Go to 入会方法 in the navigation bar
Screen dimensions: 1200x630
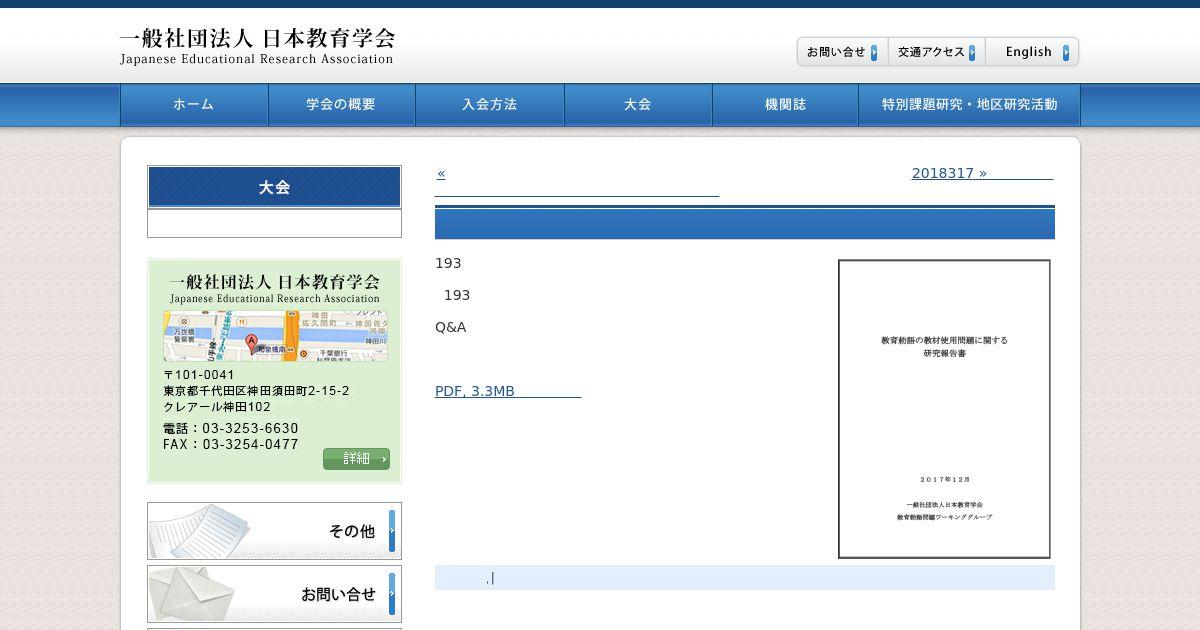click(x=490, y=105)
